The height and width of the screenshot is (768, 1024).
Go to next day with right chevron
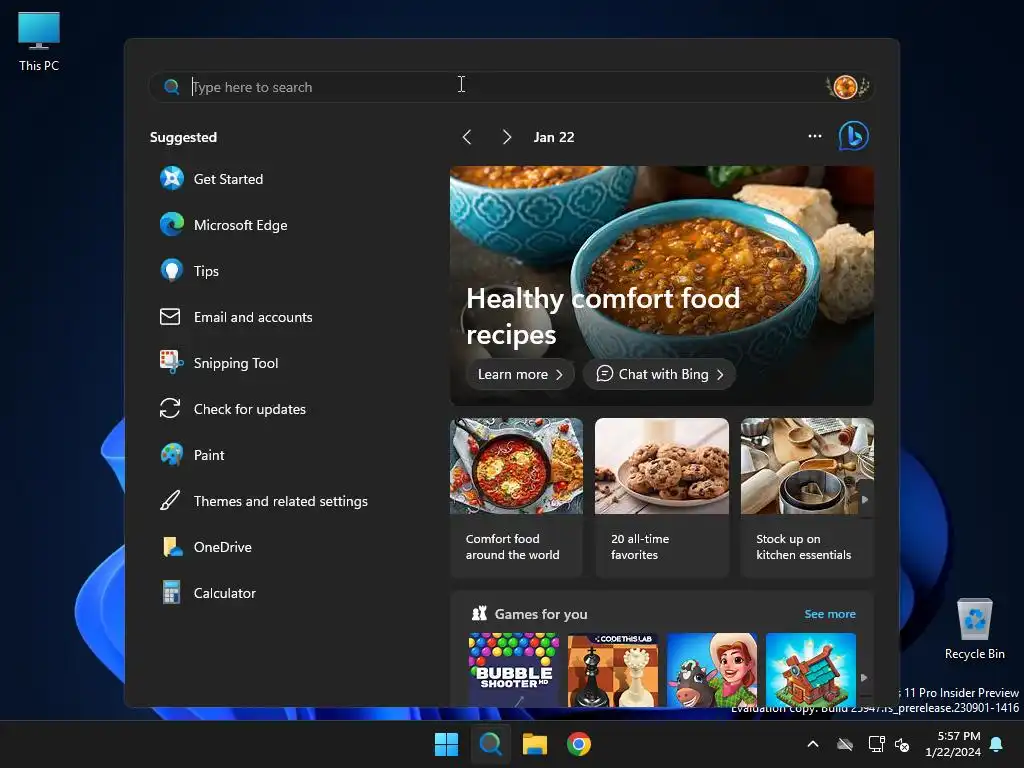[507, 137]
